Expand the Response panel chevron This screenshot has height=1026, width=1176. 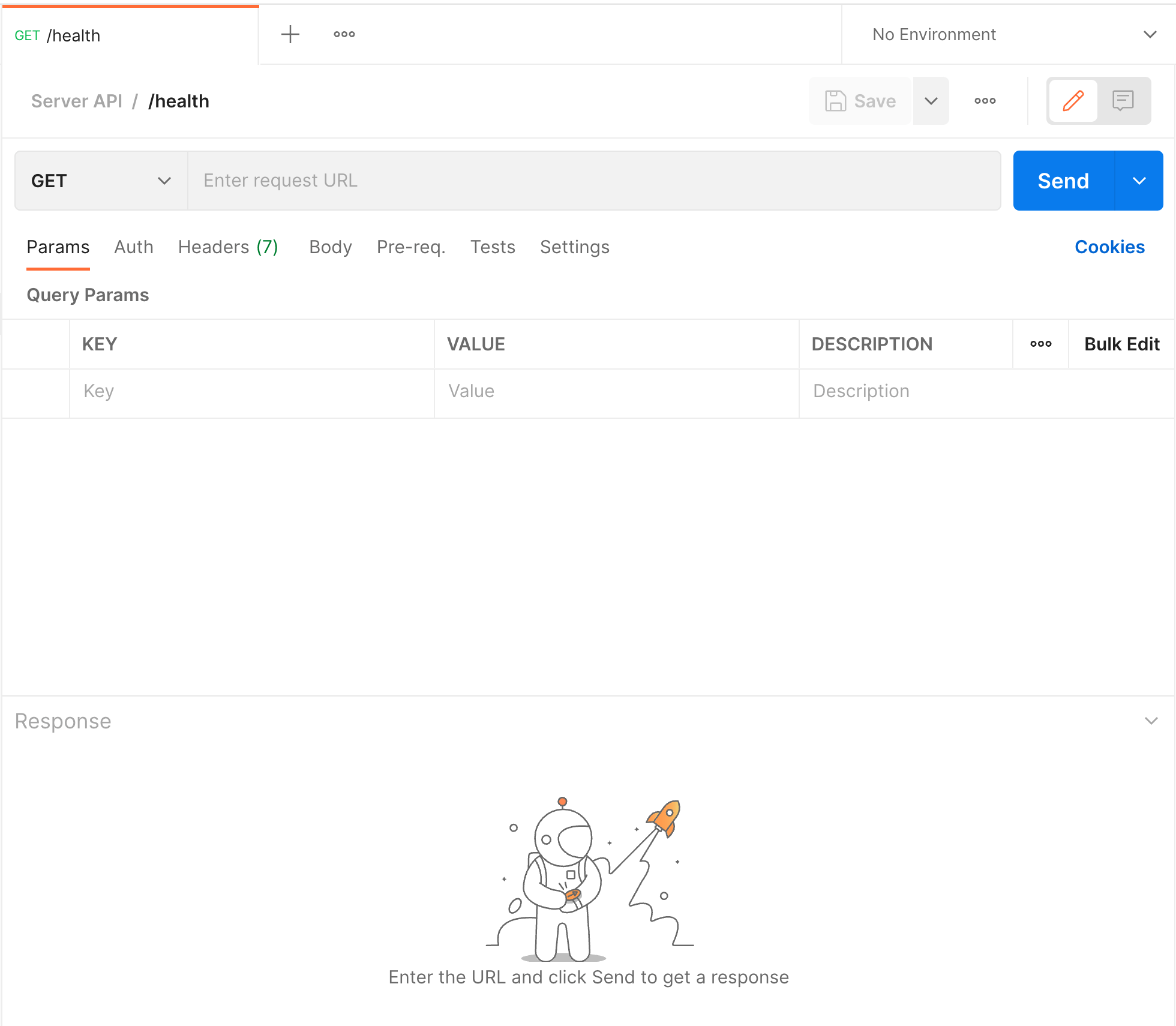tap(1151, 720)
